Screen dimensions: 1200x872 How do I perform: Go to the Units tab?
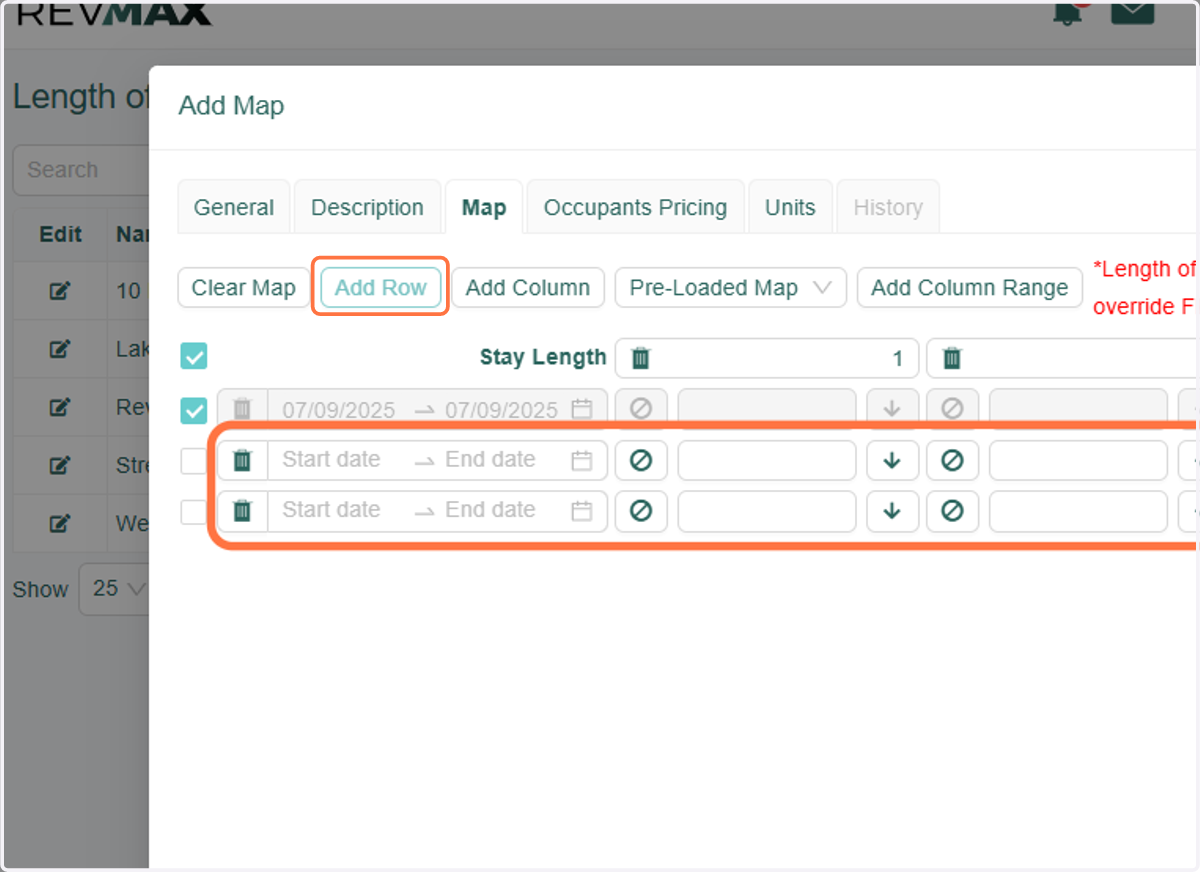pyautogui.click(x=790, y=207)
